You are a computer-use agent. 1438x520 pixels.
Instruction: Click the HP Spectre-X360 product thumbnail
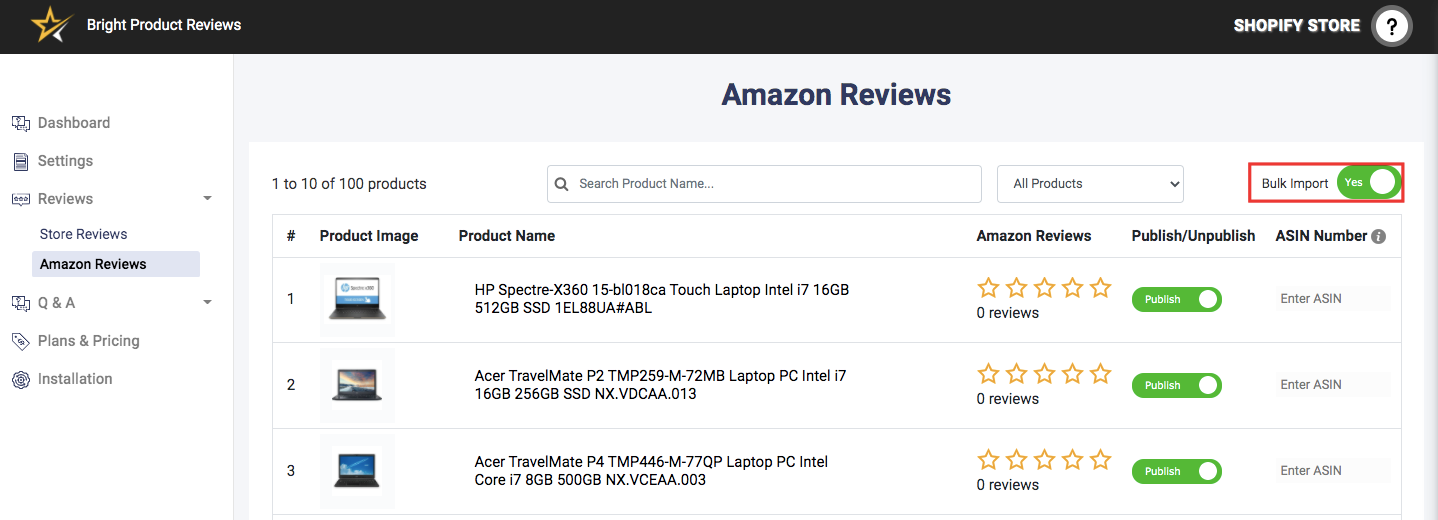357,299
